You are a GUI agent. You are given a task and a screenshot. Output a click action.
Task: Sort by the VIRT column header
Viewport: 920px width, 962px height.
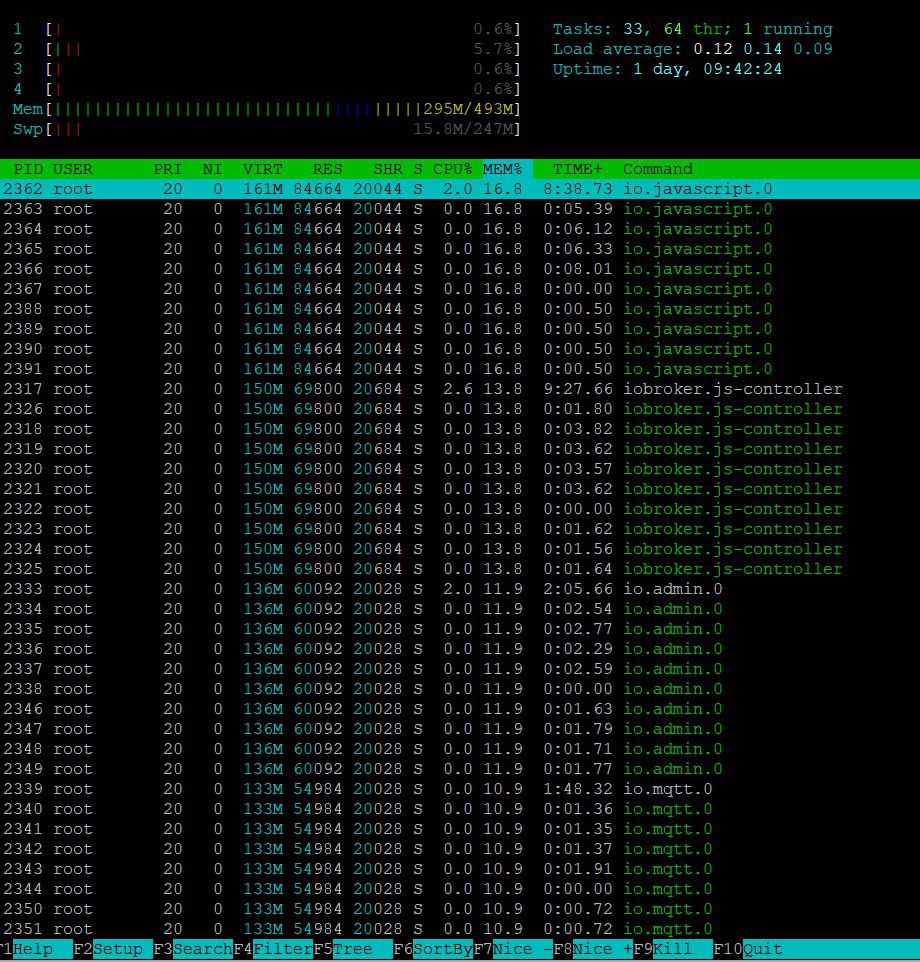[x=263, y=169]
